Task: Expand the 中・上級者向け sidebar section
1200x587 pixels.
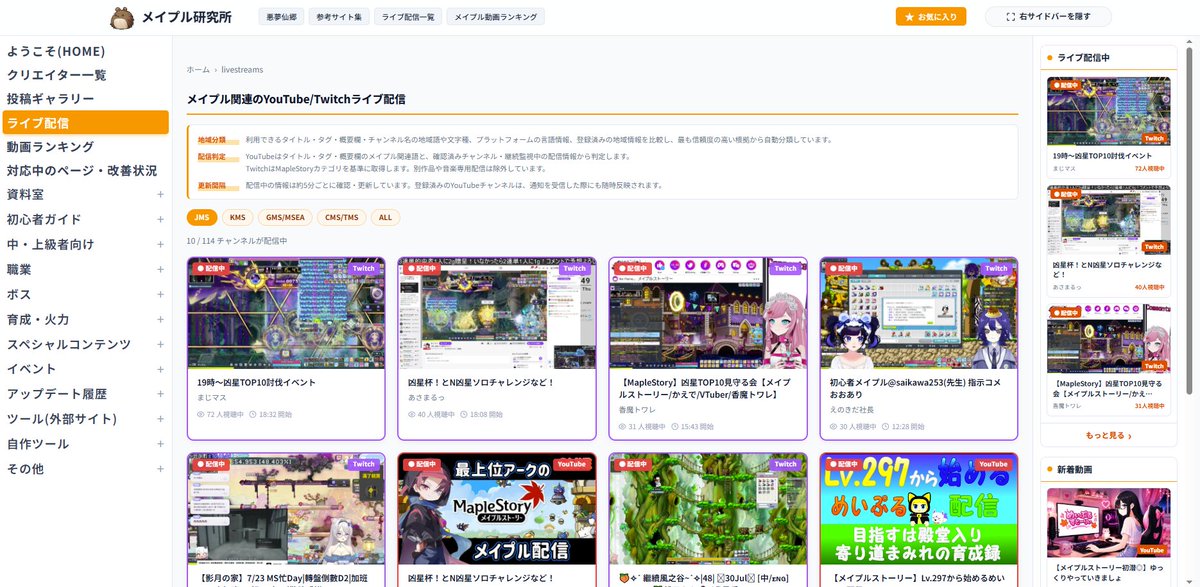Action: coord(160,244)
